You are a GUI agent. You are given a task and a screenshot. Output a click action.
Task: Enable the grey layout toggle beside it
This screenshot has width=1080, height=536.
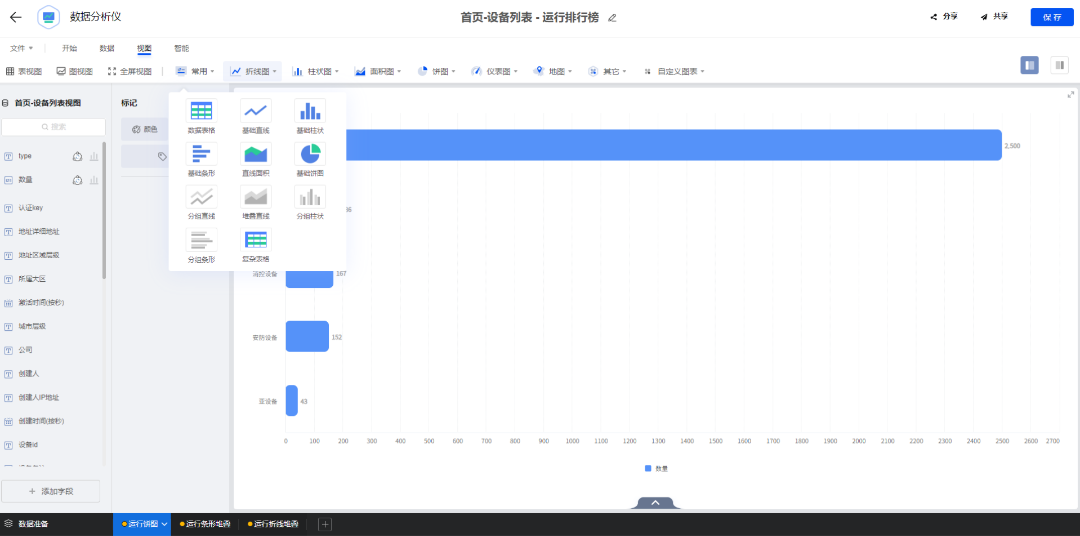(1059, 65)
